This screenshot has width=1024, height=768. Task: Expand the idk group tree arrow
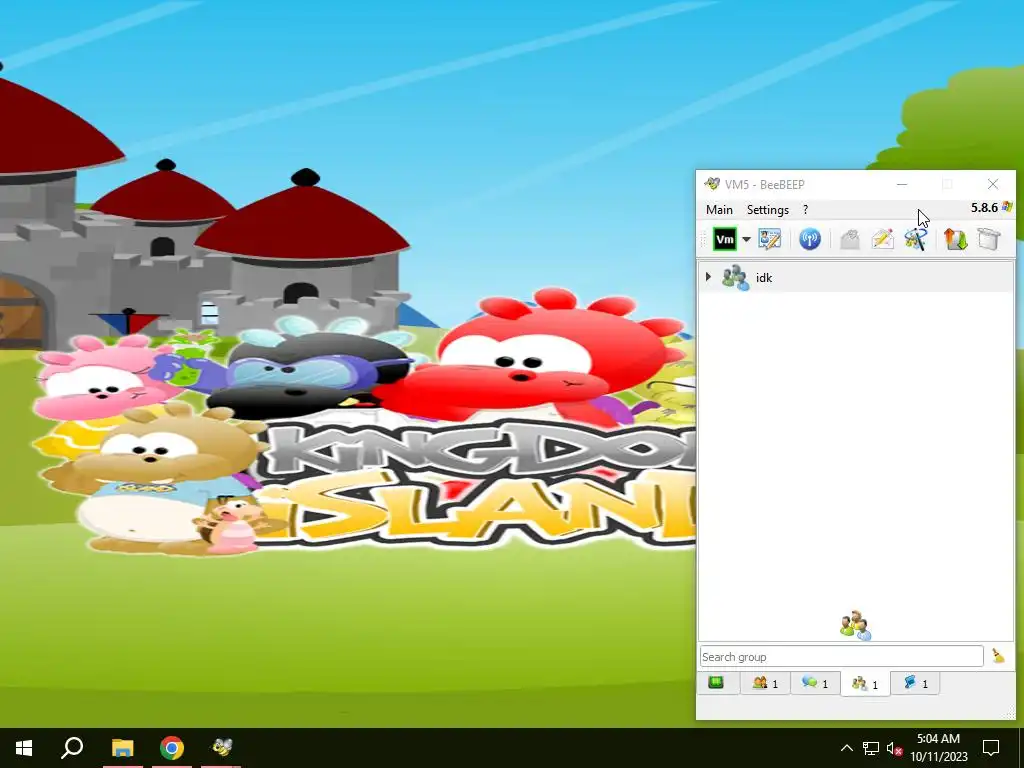click(x=708, y=277)
